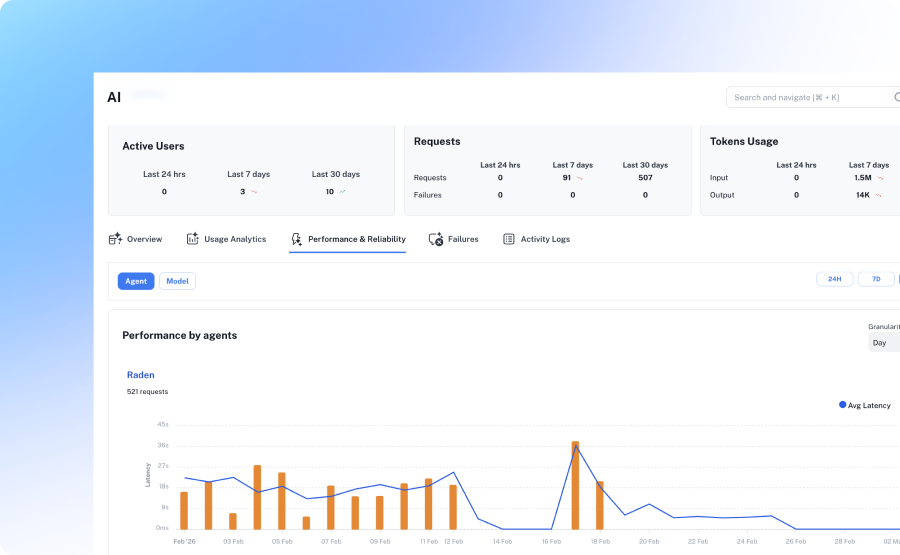Click the 507 requests value
Screen dimensions: 900x555
[x=645, y=178]
